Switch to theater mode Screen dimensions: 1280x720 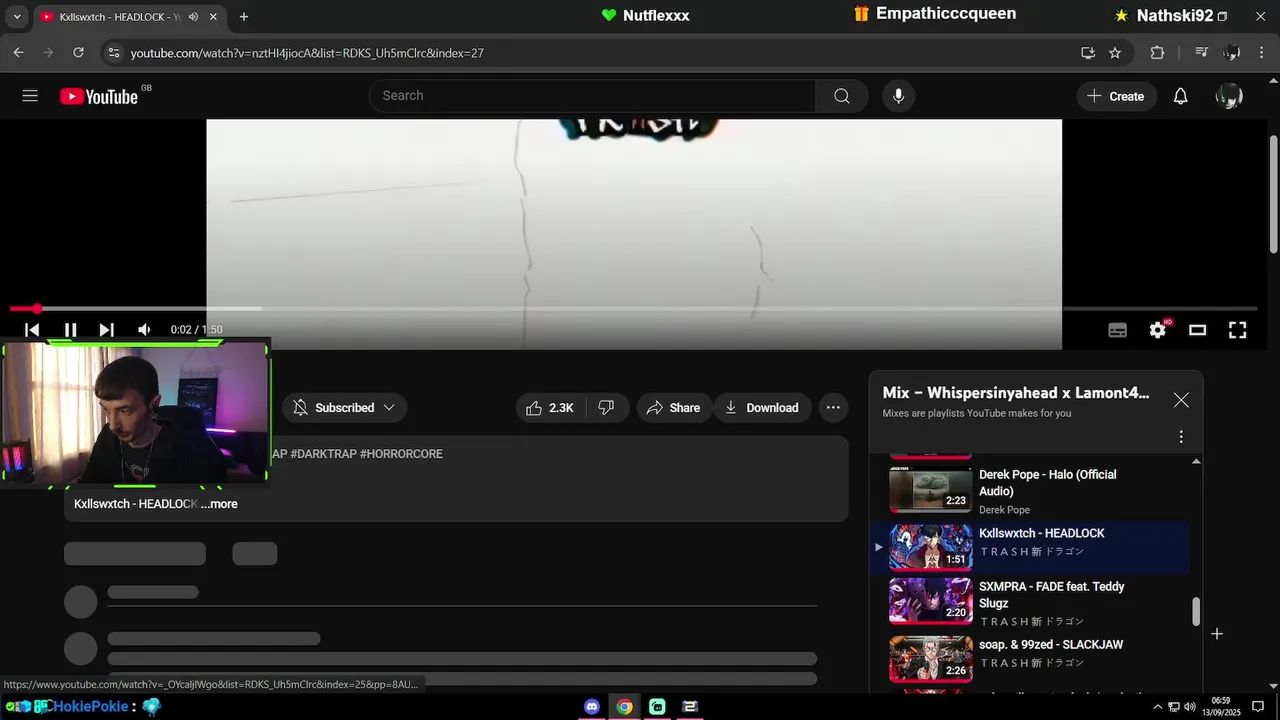tap(1197, 330)
